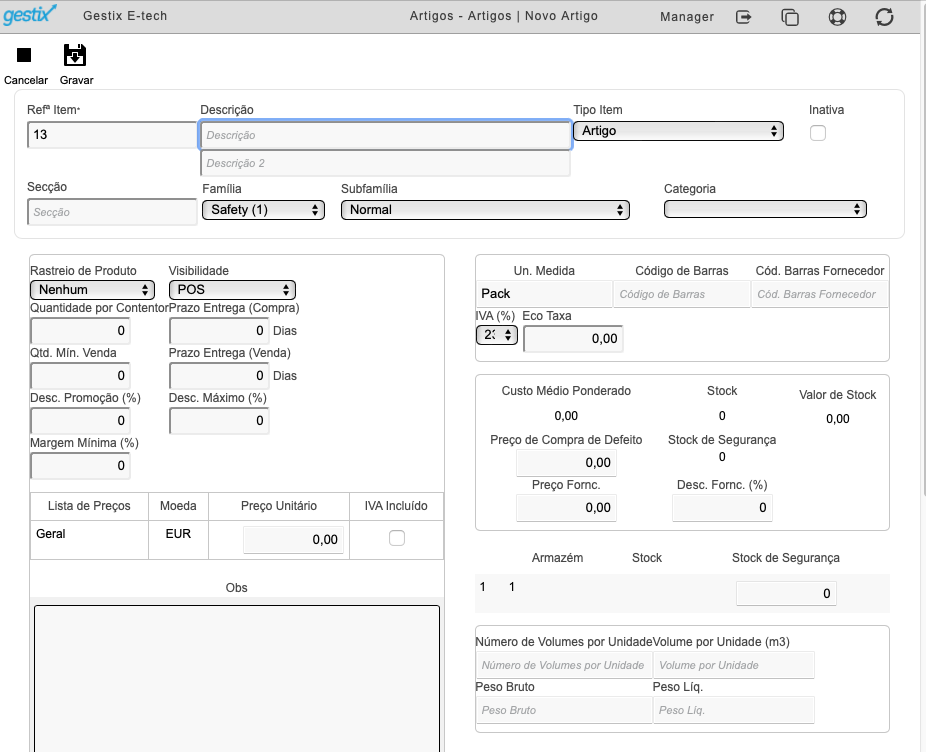Click the Gravar save icon
The height and width of the screenshot is (752, 926).
click(74, 55)
